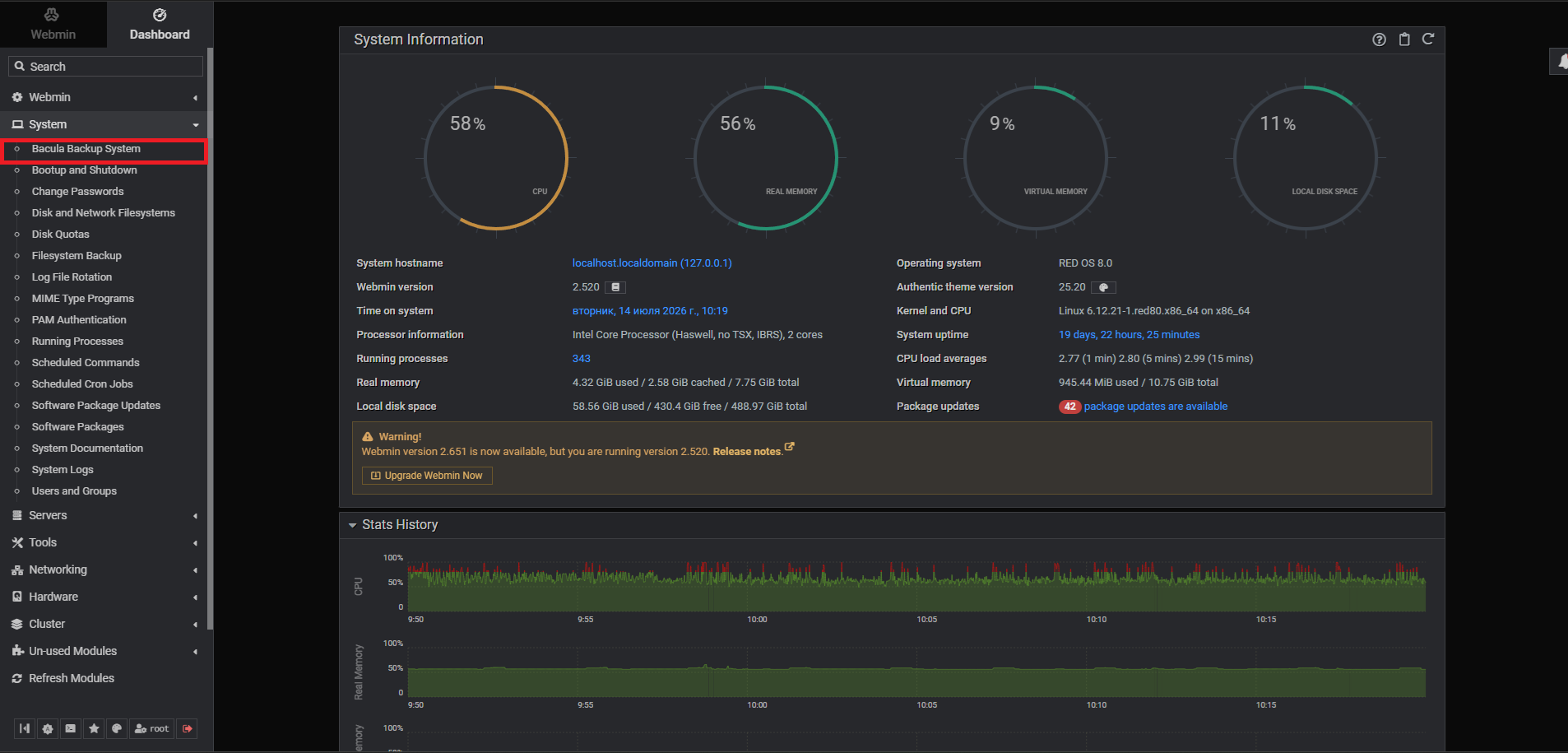Click the Real Memory 56% gauge
The width and height of the screenshot is (1568, 753).
click(x=766, y=158)
